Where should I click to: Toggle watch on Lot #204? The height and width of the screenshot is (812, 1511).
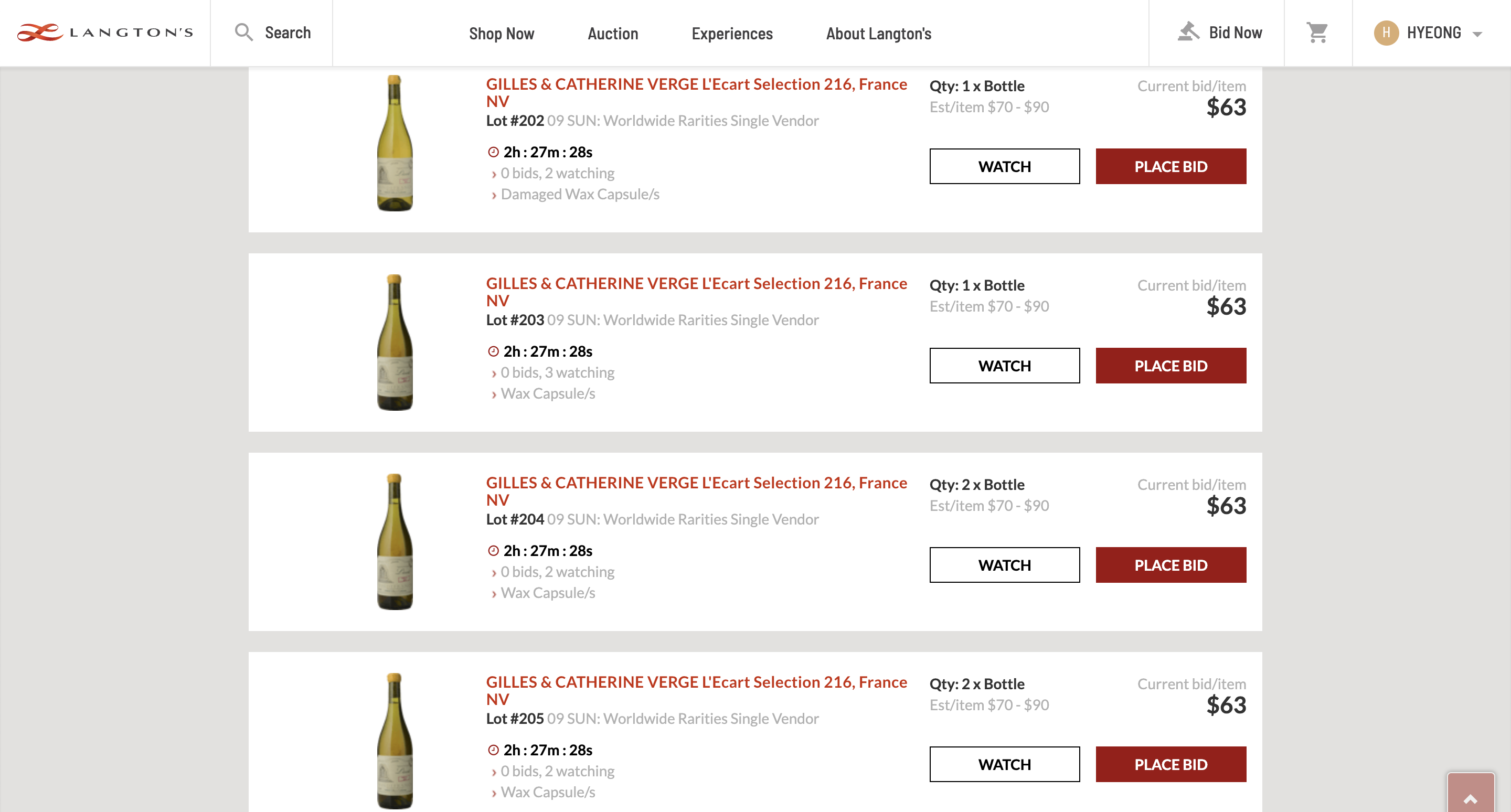1004,565
